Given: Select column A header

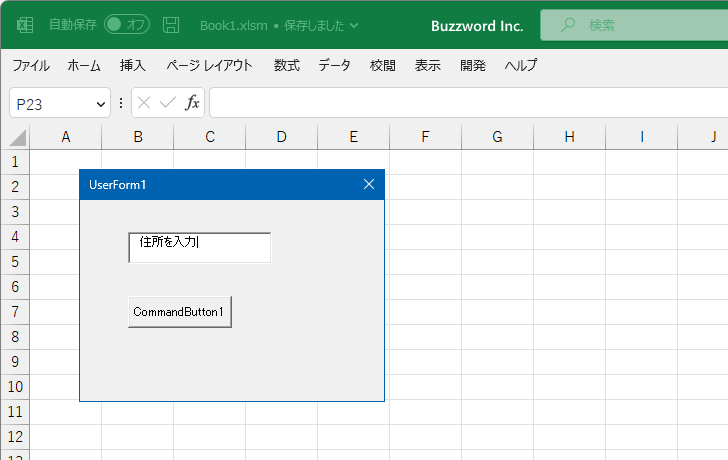Looking at the screenshot, I should (x=65, y=137).
